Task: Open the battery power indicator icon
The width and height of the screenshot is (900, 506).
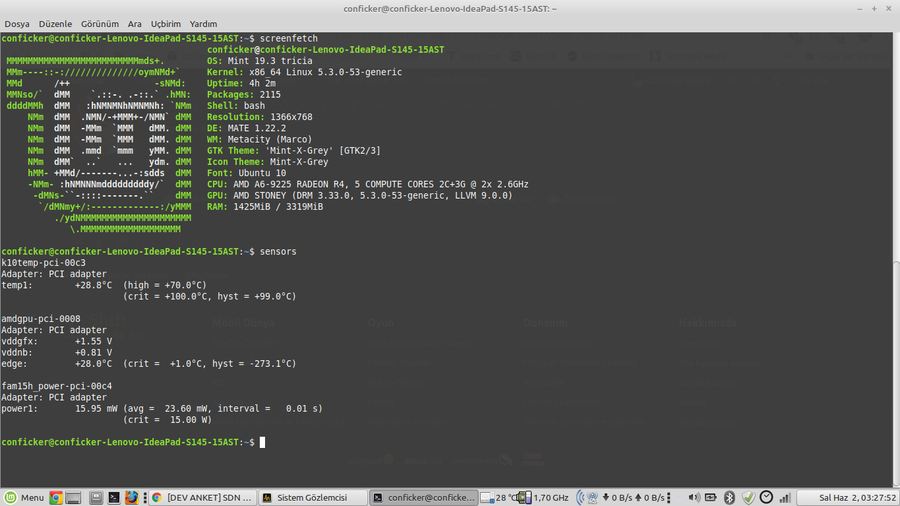Action: [x=711, y=497]
